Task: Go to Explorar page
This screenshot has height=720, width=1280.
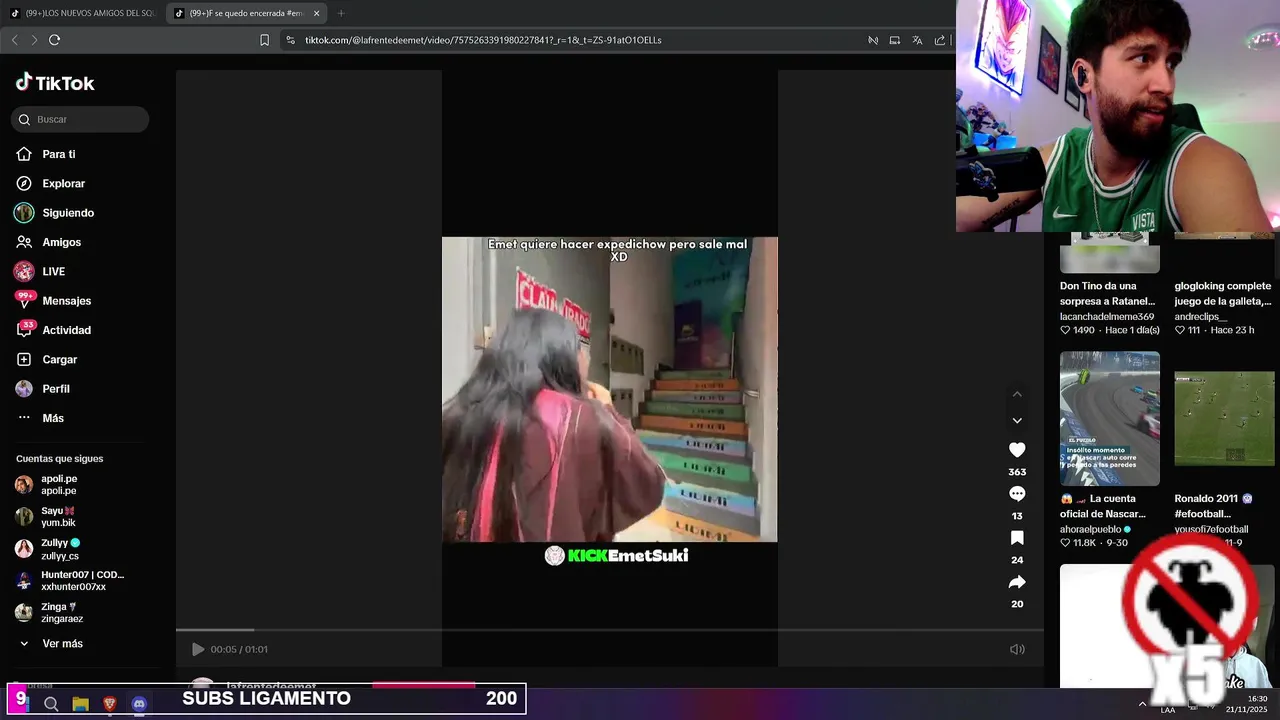Action: [x=63, y=183]
